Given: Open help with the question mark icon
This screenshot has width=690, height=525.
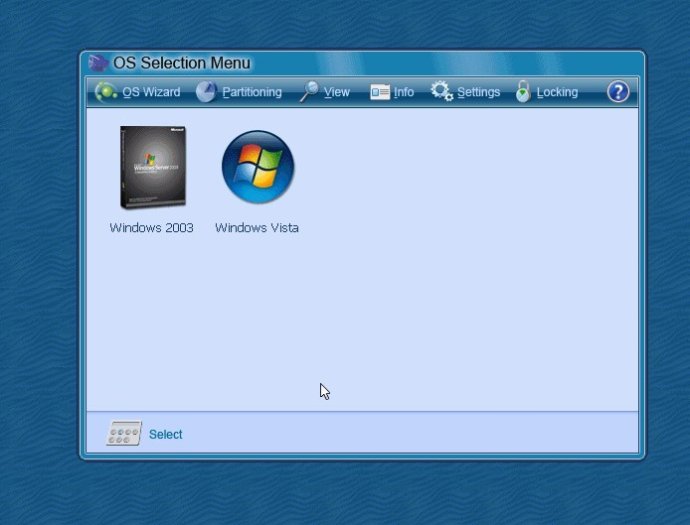Looking at the screenshot, I should click(618, 92).
